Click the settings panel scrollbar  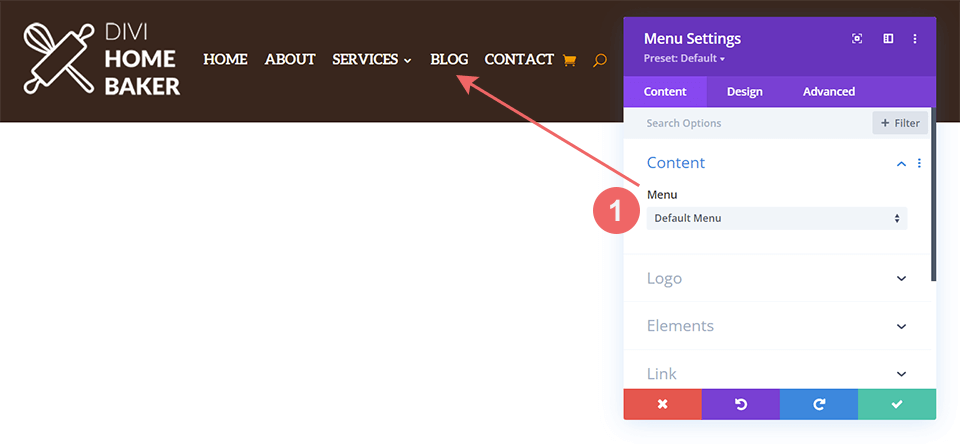[x=934, y=195]
